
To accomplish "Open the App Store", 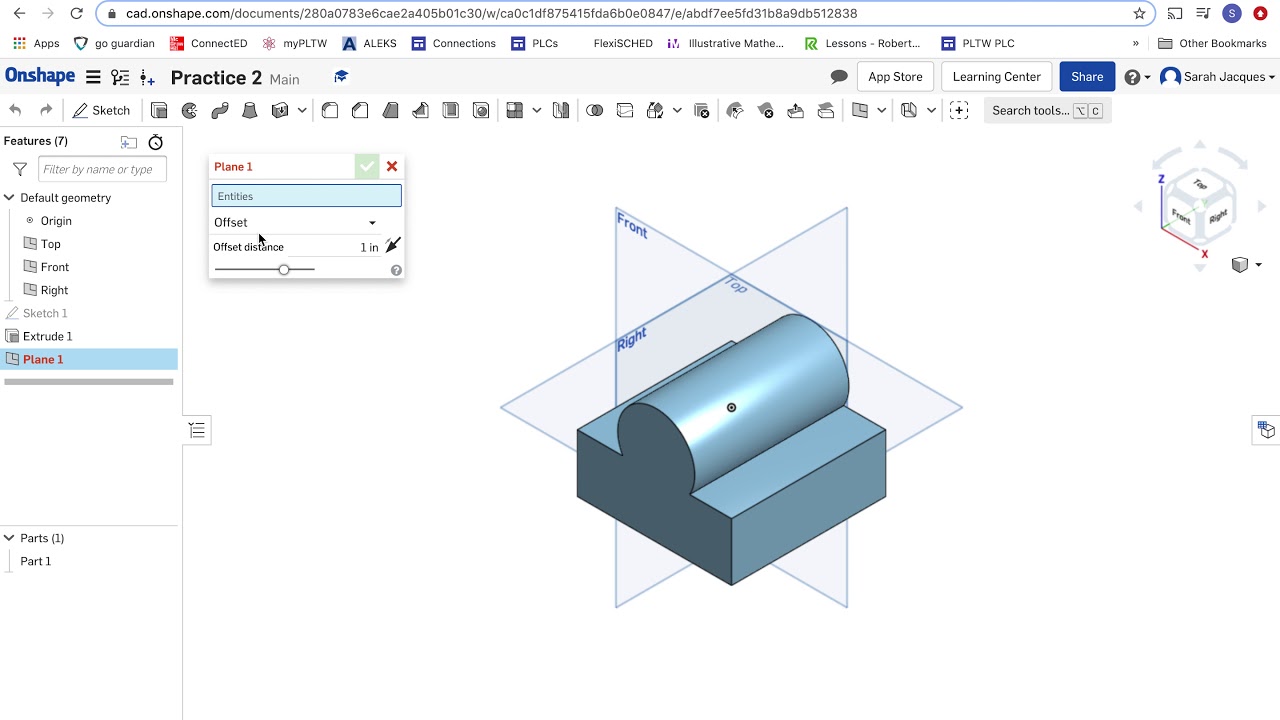I will pyautogui.click(x=895, y=77).
